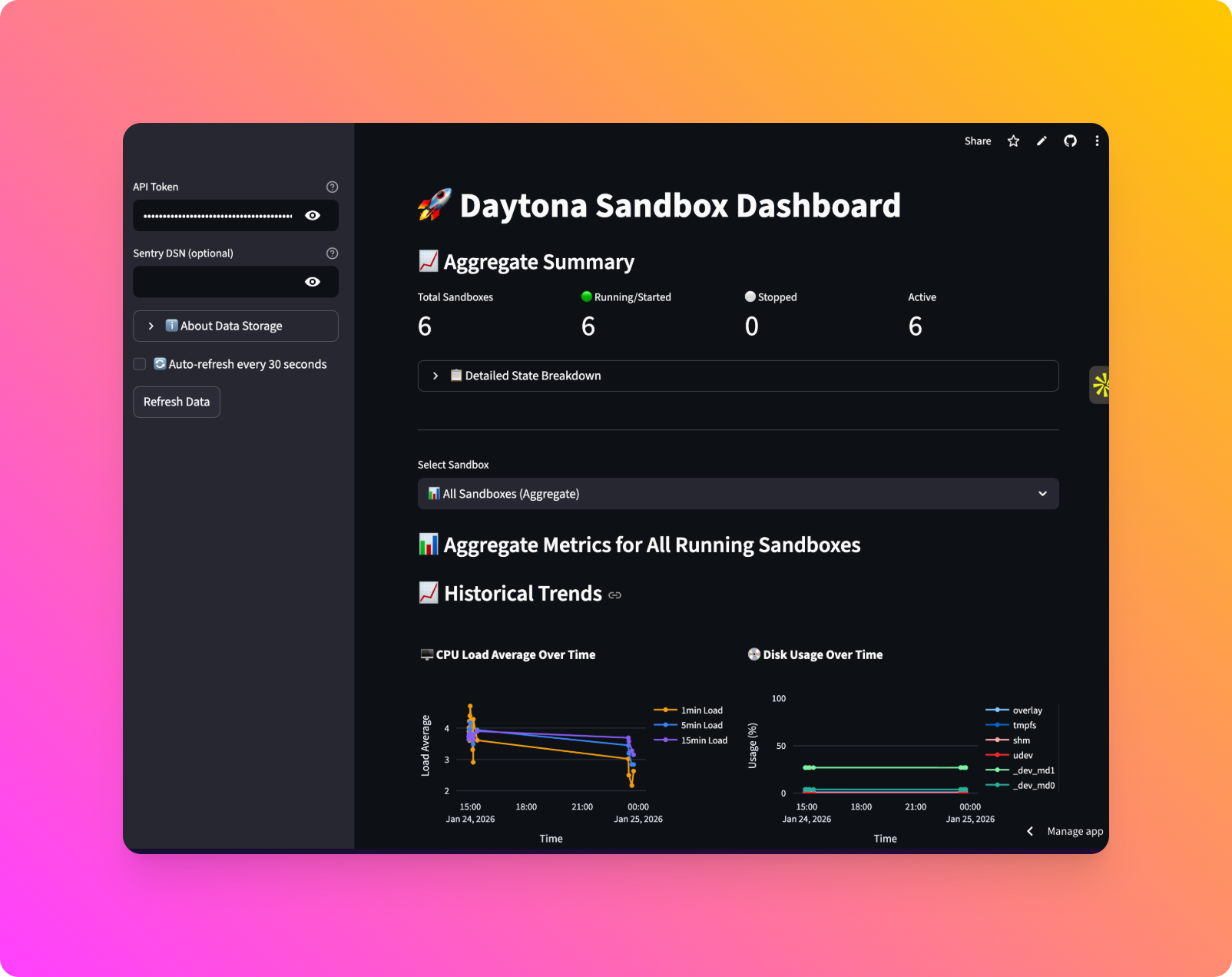Click the CPU Load Average Over Time title
The image size is (1232, 977).
508,655
